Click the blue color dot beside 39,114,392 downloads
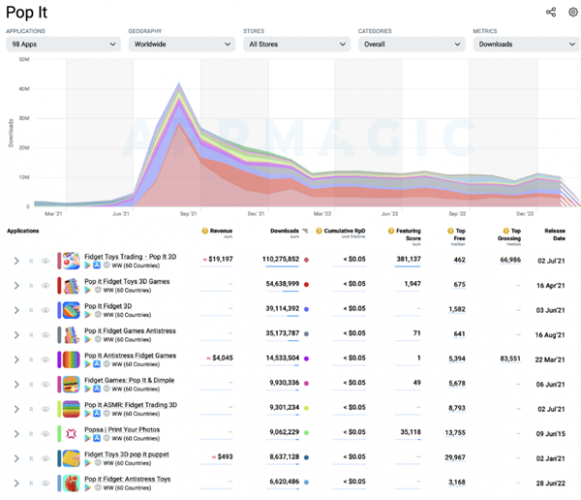 point(306,309)
